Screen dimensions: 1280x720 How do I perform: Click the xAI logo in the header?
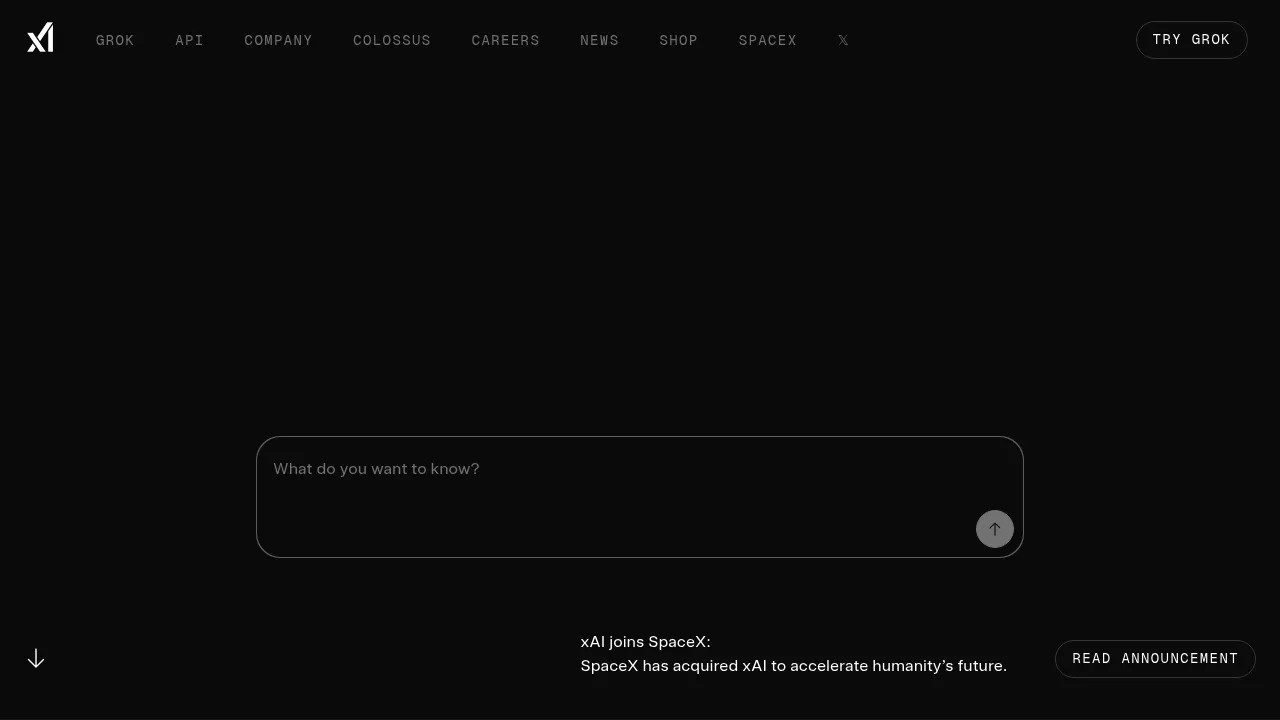[x=40, y=38]
